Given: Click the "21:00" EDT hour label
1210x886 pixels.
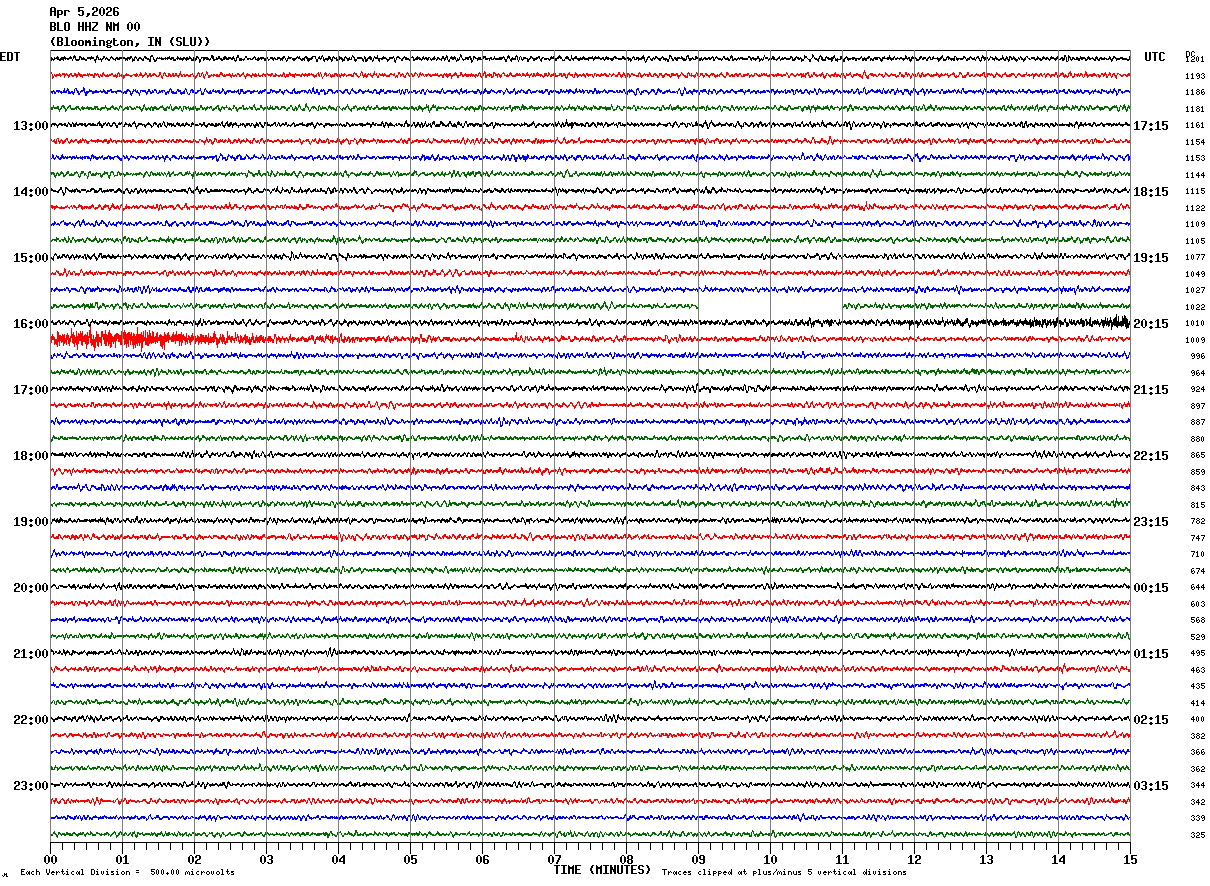Looking at the screenshot, I should click(x=30, y=654).
